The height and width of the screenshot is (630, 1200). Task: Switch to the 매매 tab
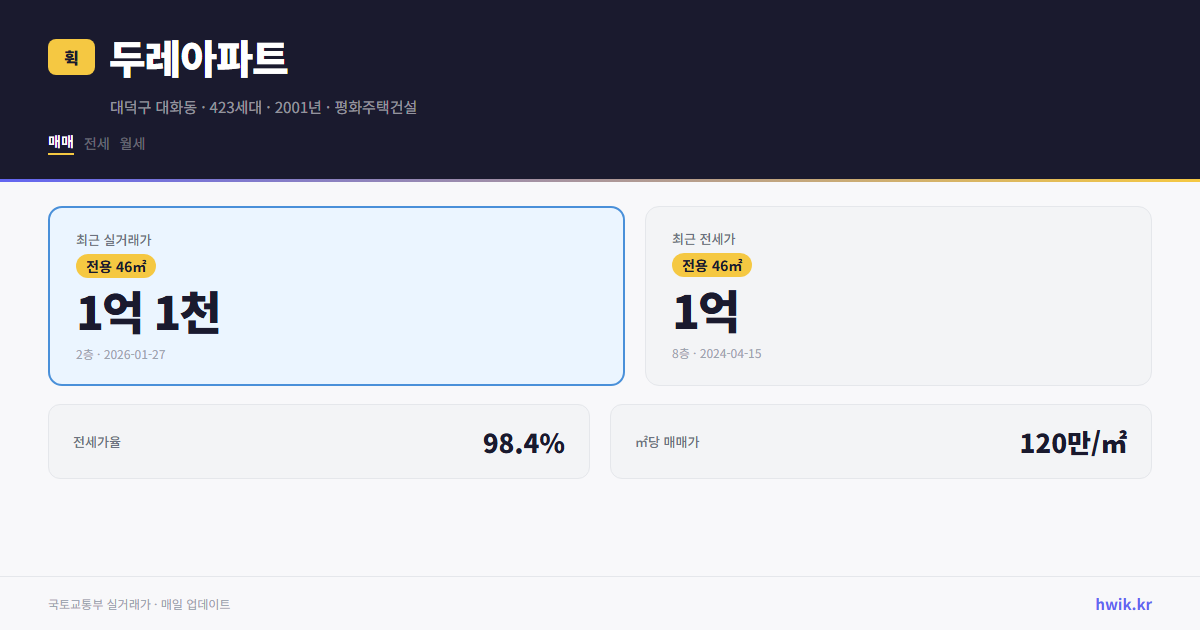60,143
